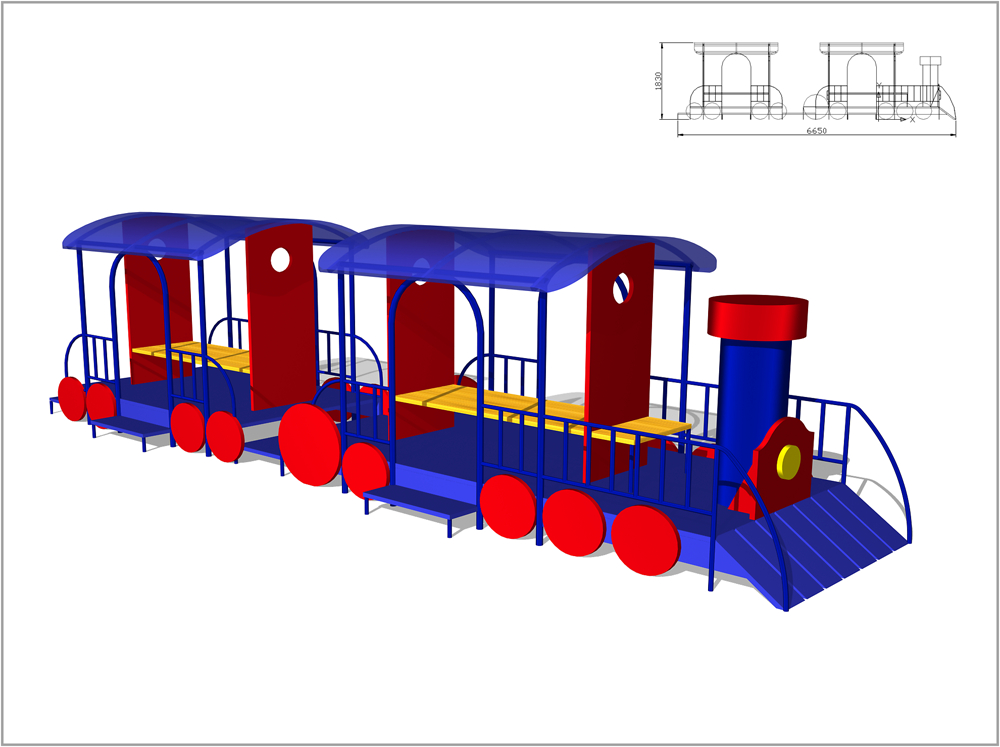Select the yellow bench in the rear carriage
The image size is (1000, 747).
pos(190,354)
